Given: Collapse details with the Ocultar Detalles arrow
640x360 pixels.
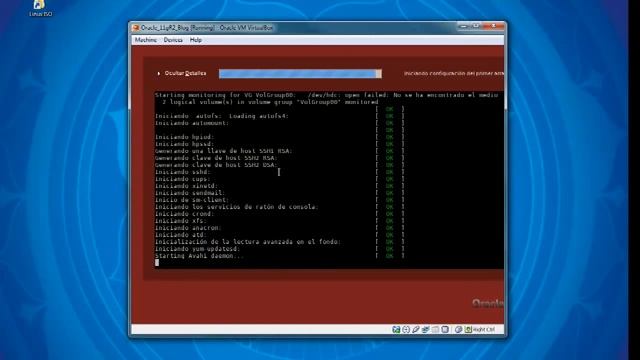Looking at the screenshot, I should coord(159,73).
